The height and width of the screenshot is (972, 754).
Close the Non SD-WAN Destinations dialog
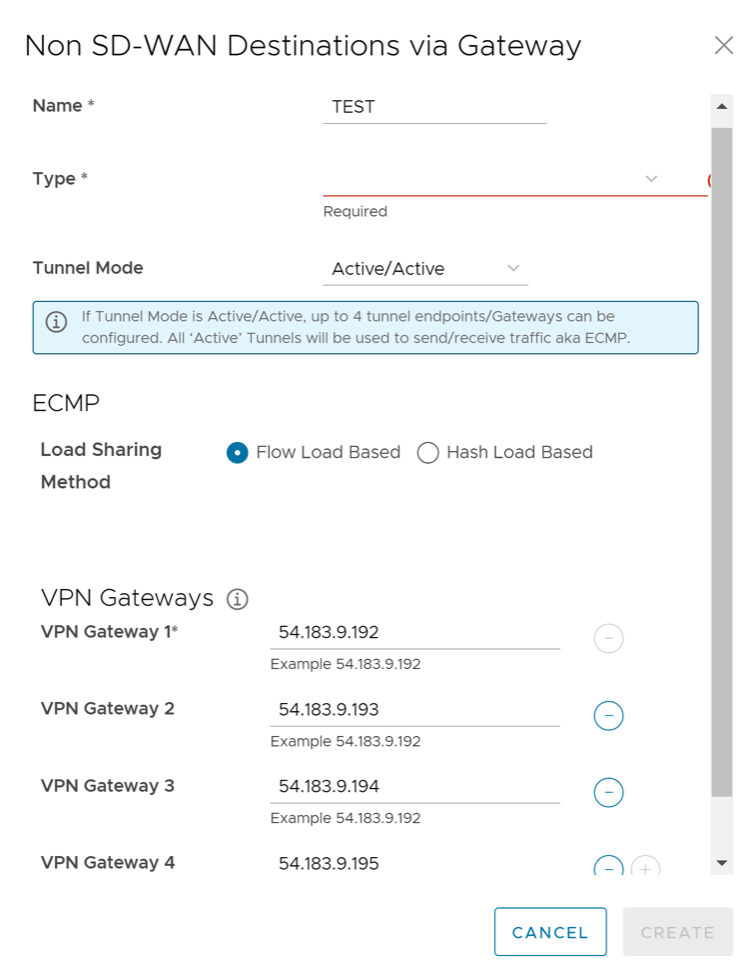click(723, 46)
